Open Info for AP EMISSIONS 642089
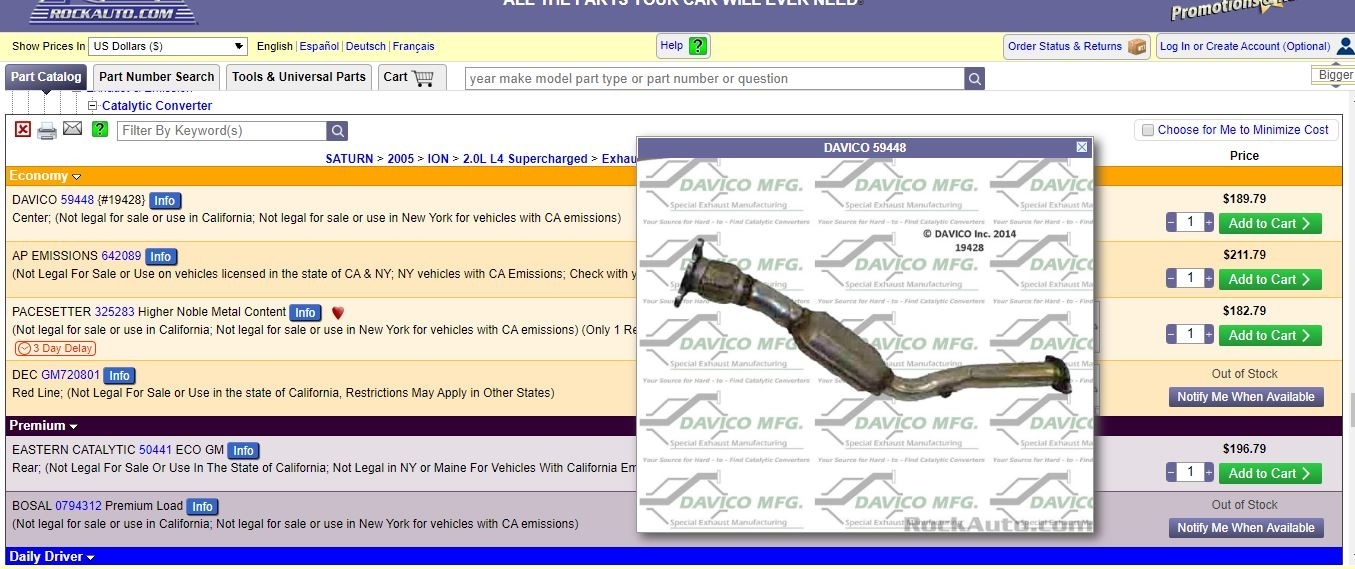 (x=161, y=257)
